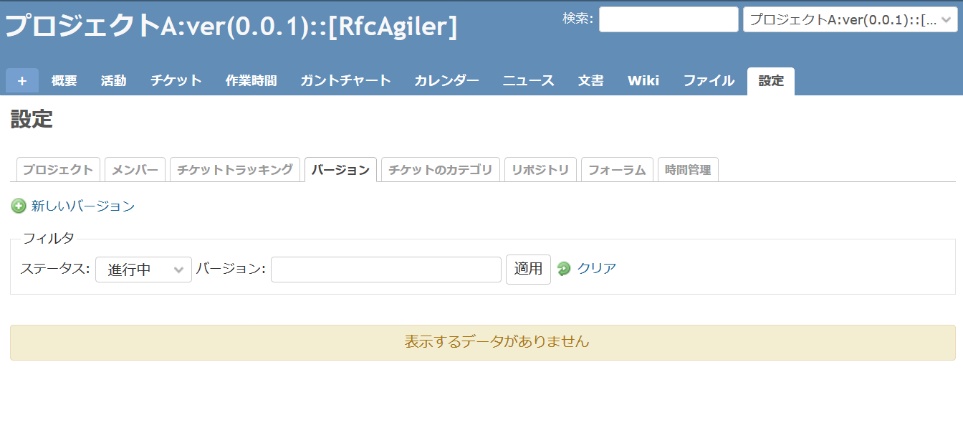This screenshot has width=963, height=428.
Task: Select the バージョン settings sub-tab
Action: pyautogui.click(x=340, y=170)
